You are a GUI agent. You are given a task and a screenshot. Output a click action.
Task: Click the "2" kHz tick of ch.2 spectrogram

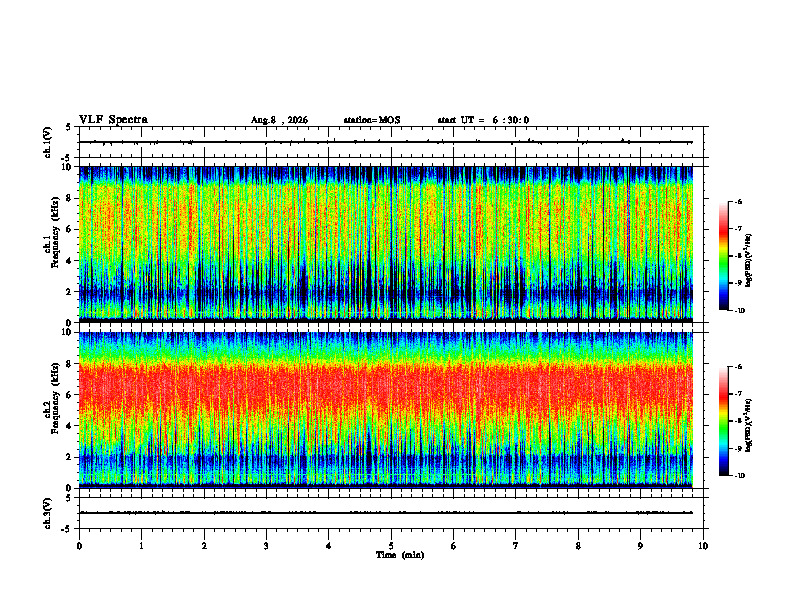click(70, 457)
